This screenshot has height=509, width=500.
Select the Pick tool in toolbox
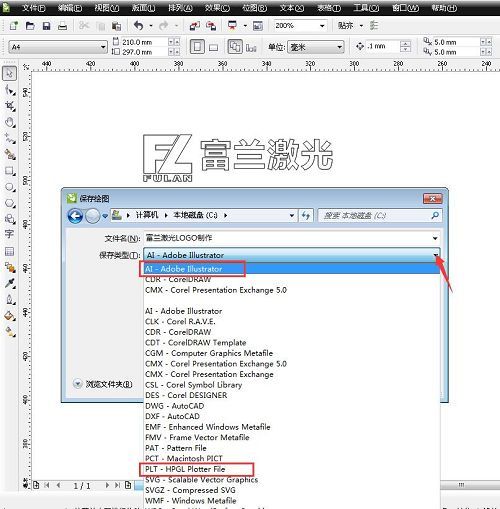(x=9, y=73)
